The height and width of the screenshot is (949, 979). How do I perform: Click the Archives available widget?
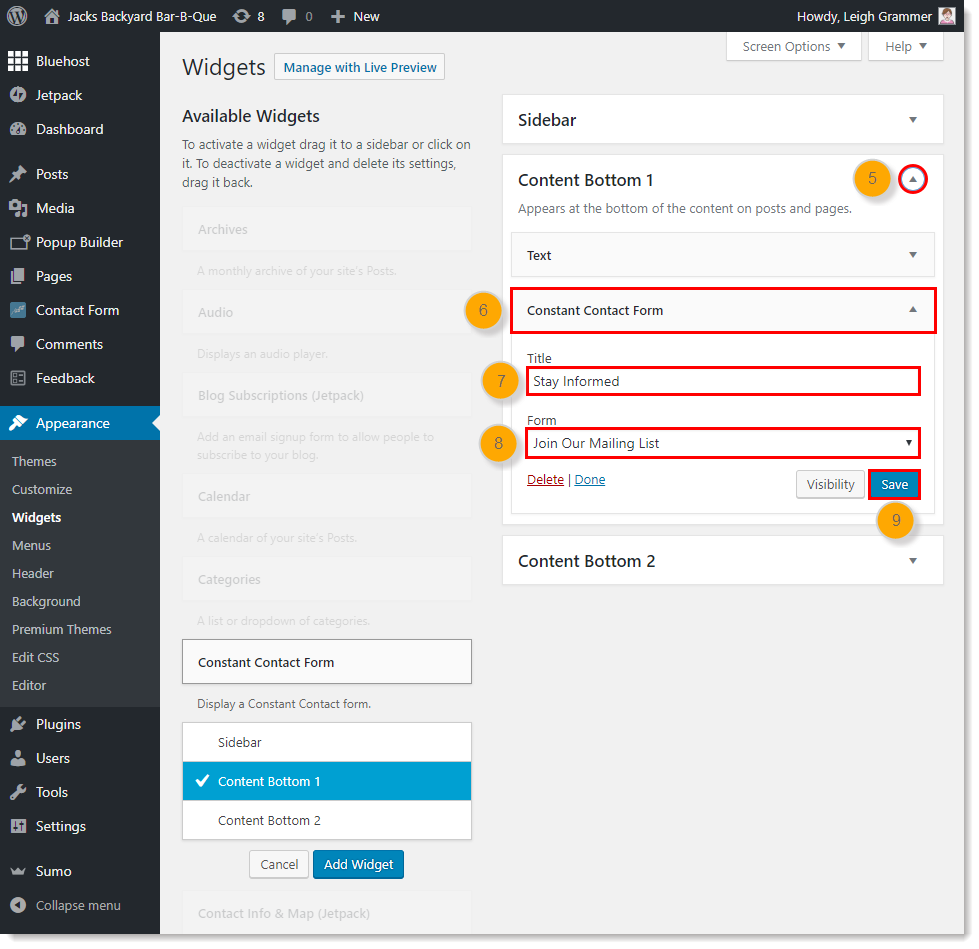pos(327,229)
